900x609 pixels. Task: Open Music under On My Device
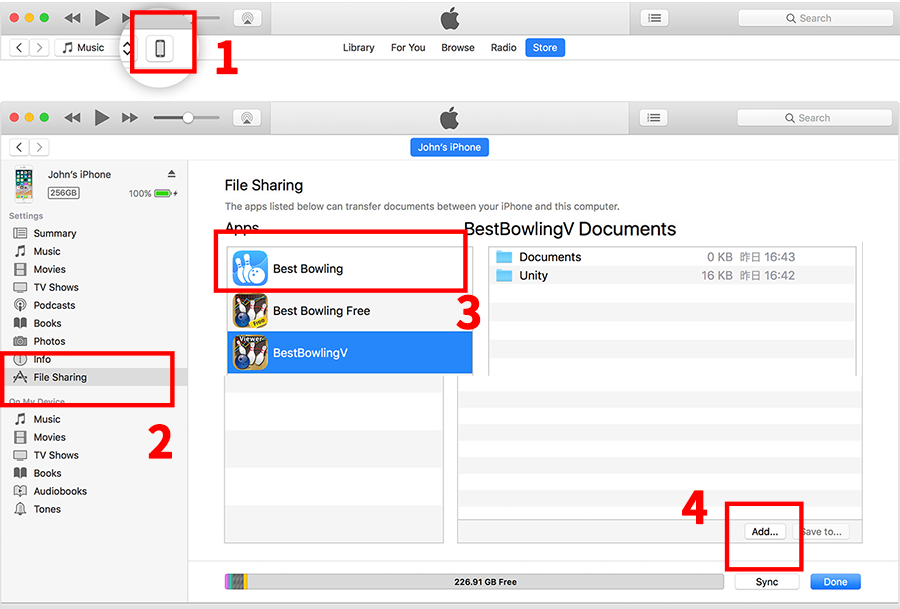point(46,419)
